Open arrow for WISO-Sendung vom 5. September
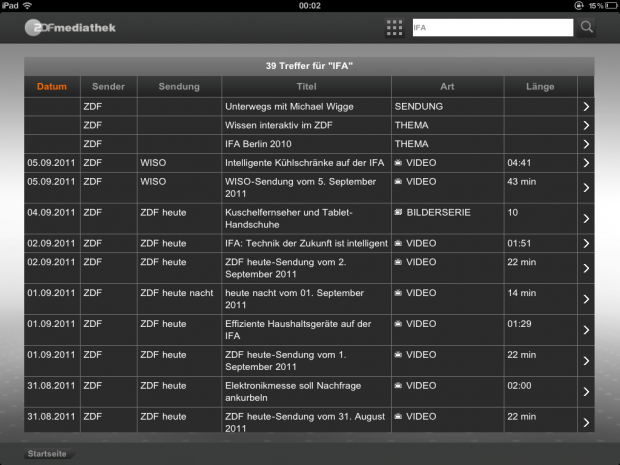Image resolution: width=620 pixels, height=465 pixels. pyautogui.click(x=586, y=188)
